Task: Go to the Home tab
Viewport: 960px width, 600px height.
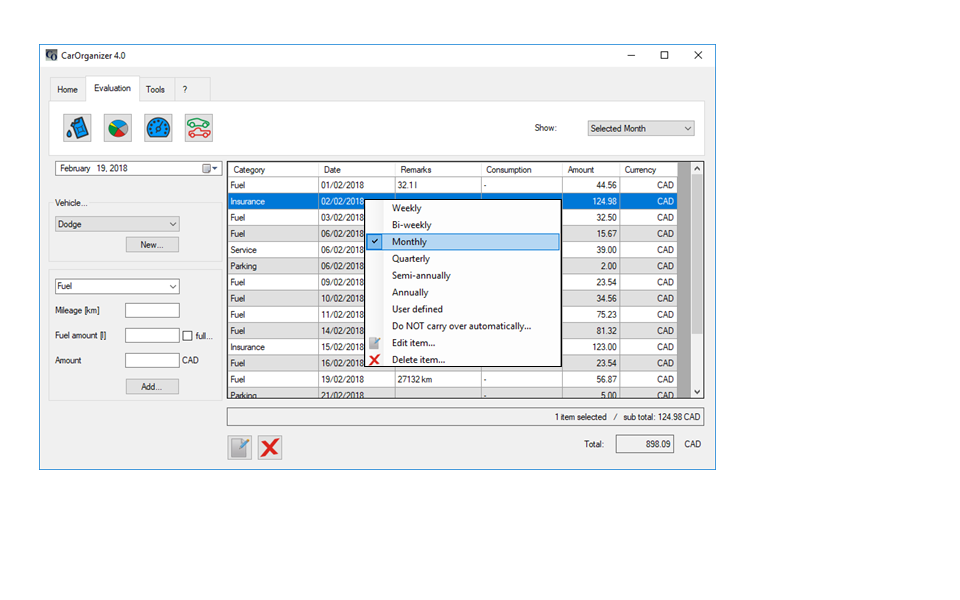Action: (67, 90)
